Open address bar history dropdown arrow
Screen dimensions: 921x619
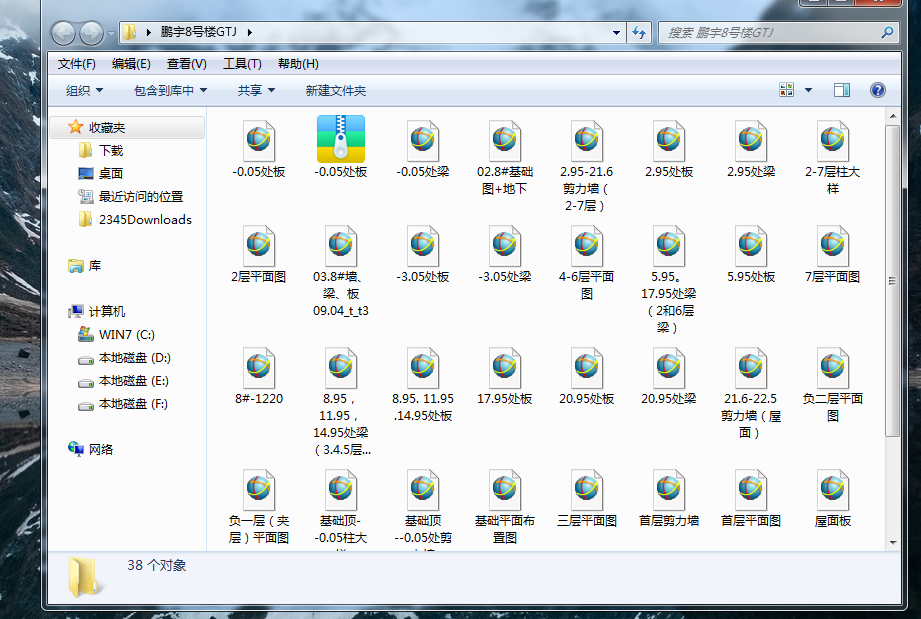616,32
